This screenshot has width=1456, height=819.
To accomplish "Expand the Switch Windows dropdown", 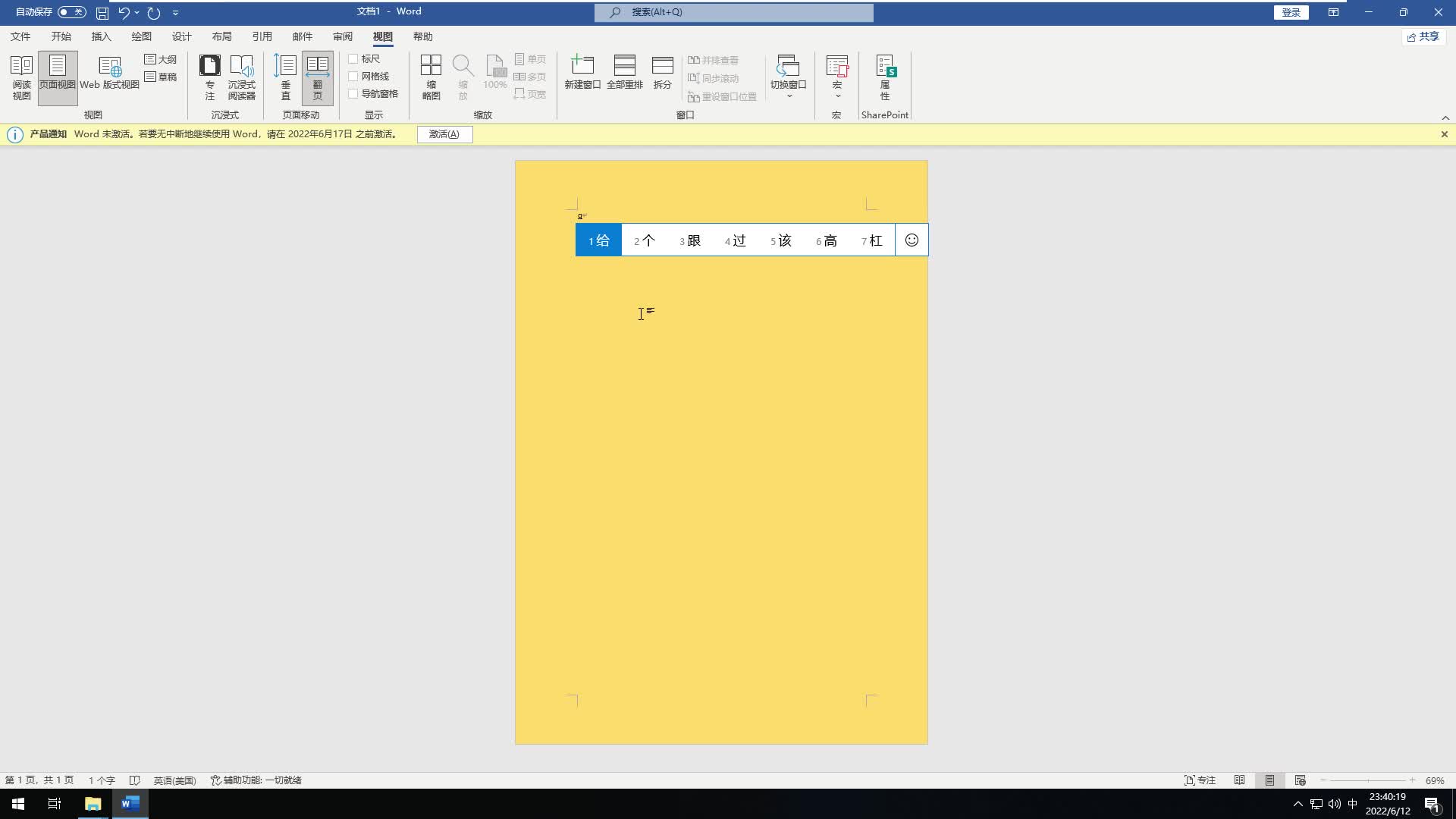I will (788, 96).
